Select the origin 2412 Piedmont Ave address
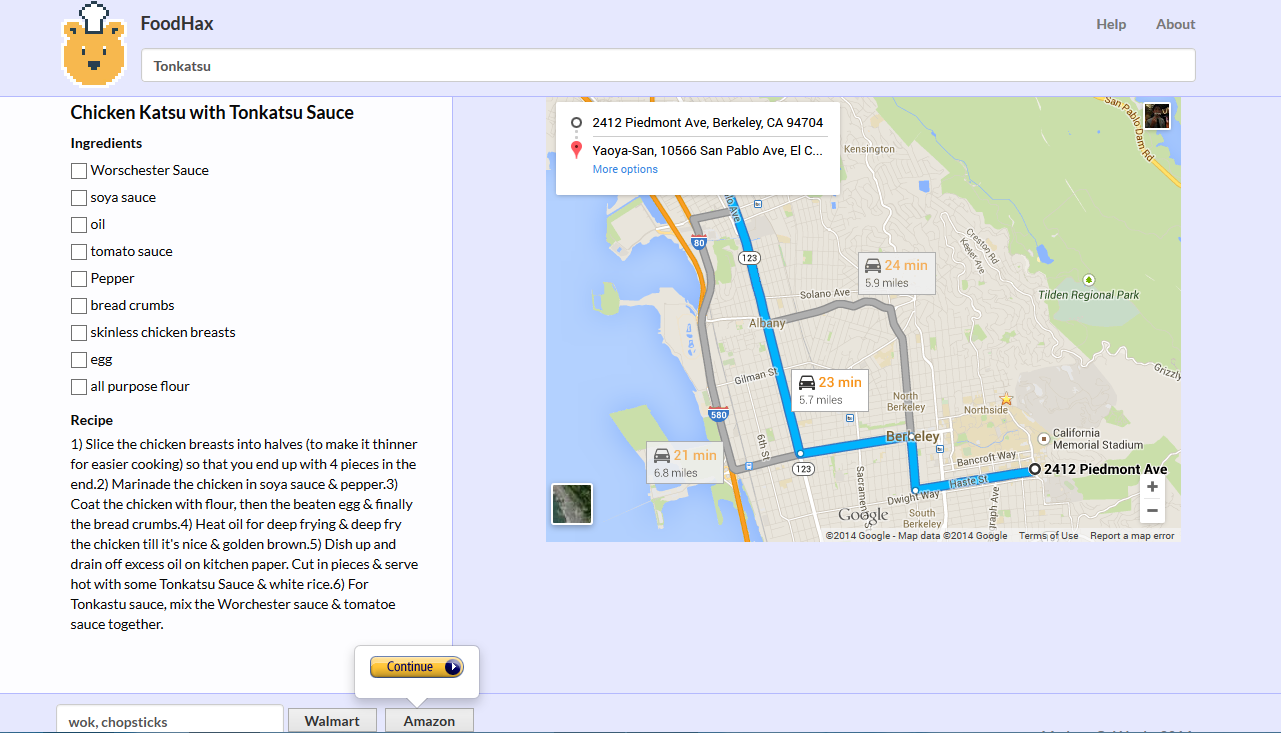 (x=708, y=123)
